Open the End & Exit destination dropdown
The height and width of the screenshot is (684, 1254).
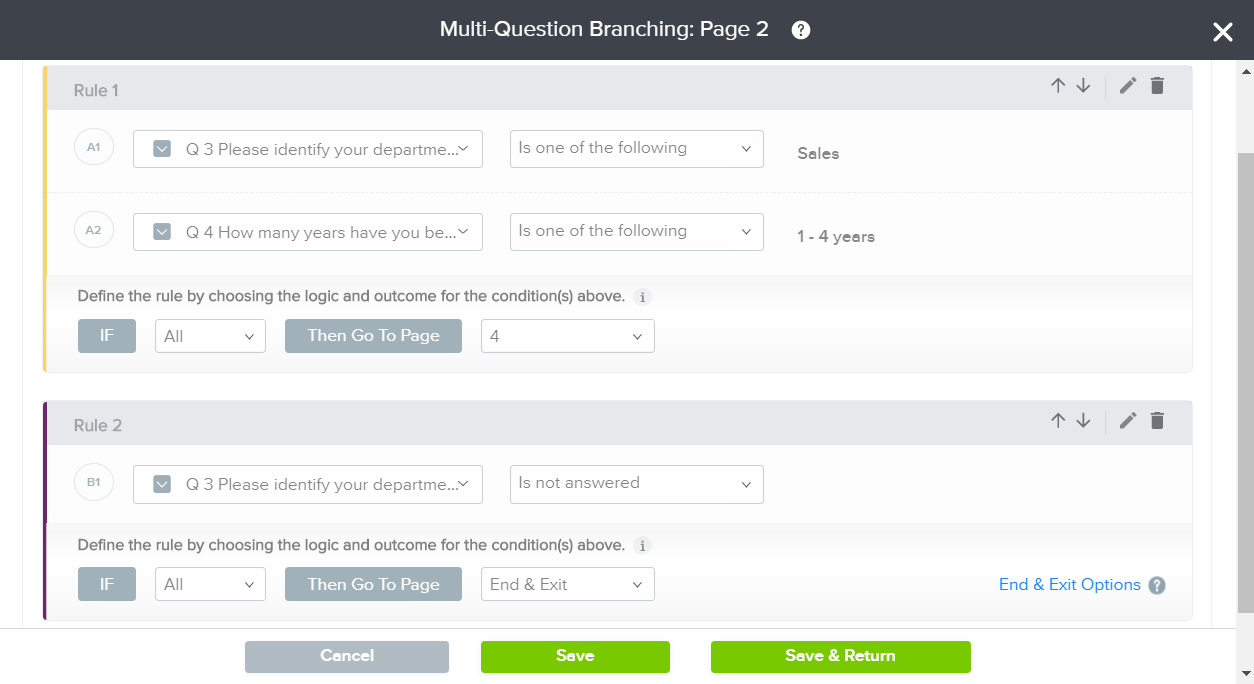pos(568,585)
